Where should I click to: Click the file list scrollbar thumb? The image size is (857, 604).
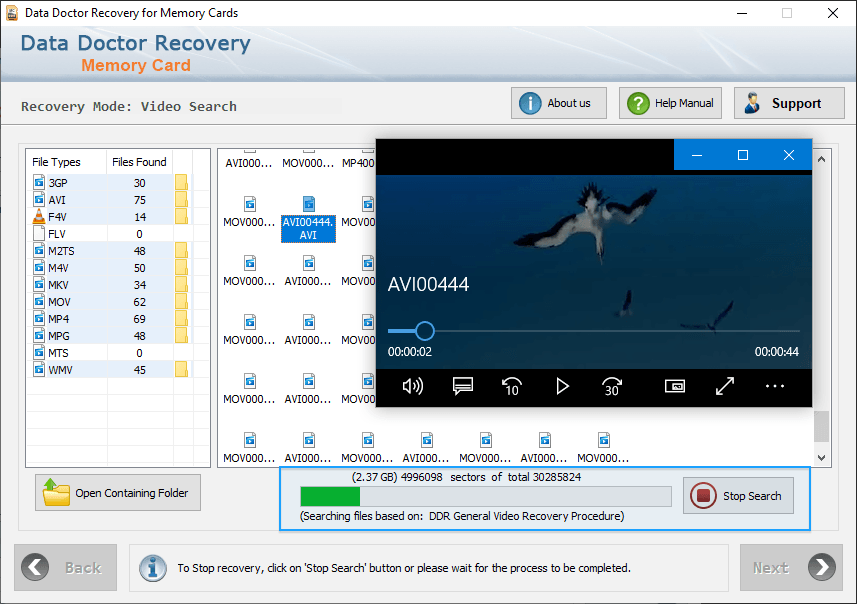tap(821, 426)
